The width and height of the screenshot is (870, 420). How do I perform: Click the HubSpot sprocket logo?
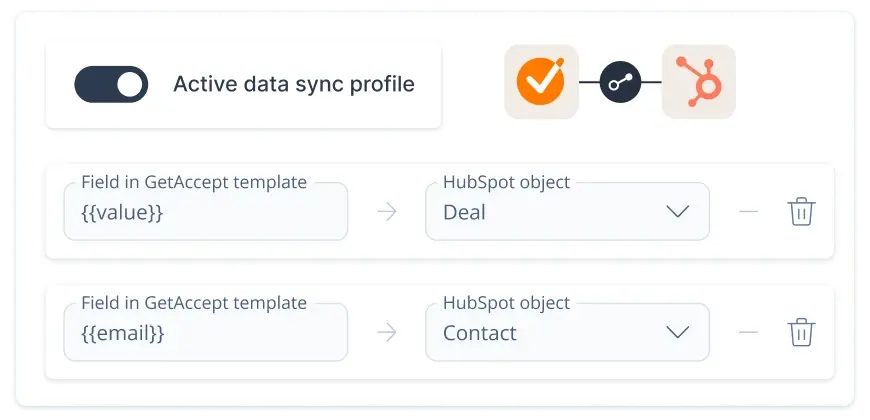(x=699, y=82)
